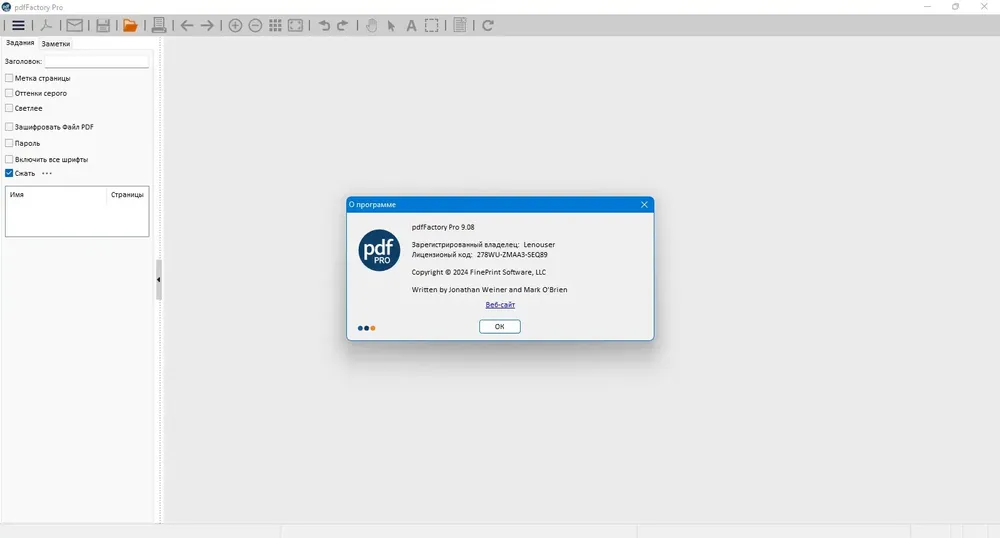Click the license code 278WU-ZMAA3-SEQ89 text
Image resolution: width=1000 pixels, height=538 pixels.
[512, 254]
